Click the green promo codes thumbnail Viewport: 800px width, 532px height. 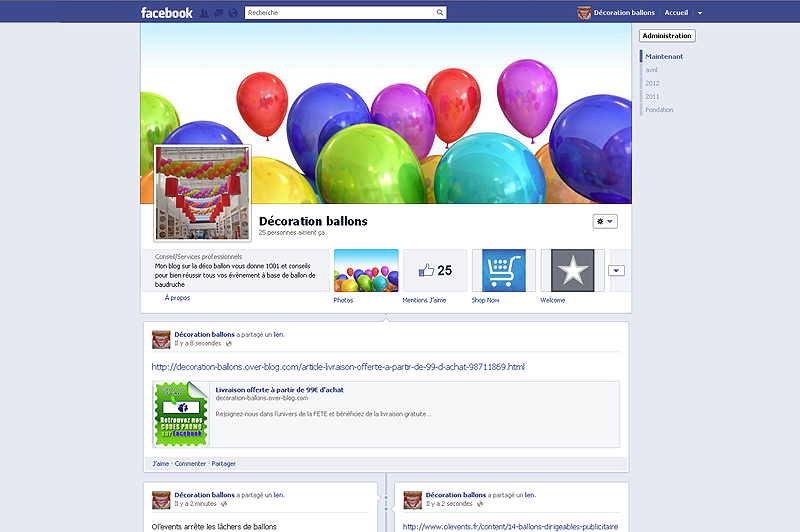(181, 414)
